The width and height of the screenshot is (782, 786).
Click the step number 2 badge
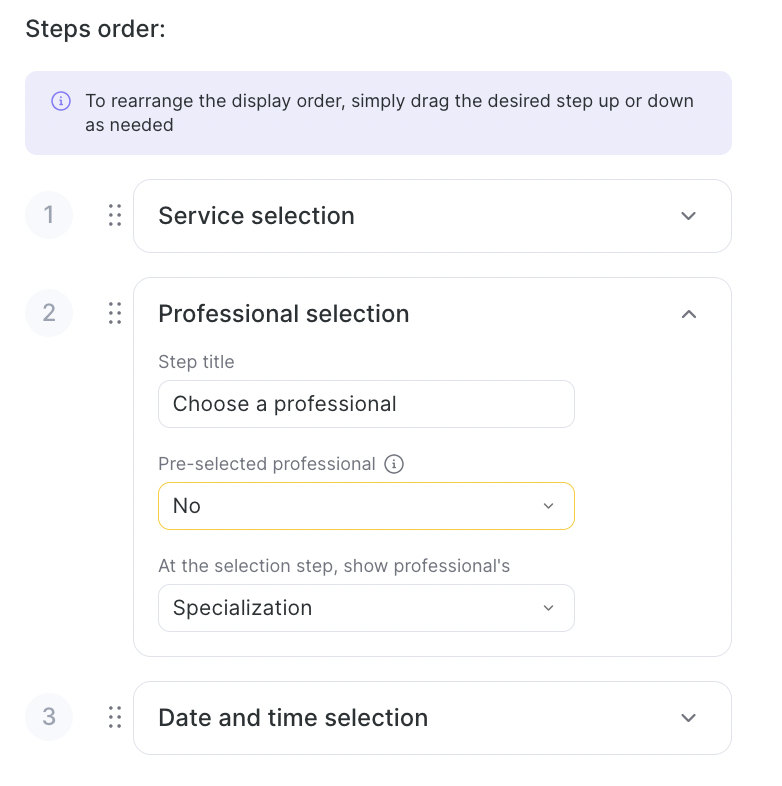click(x=49, y=313)
